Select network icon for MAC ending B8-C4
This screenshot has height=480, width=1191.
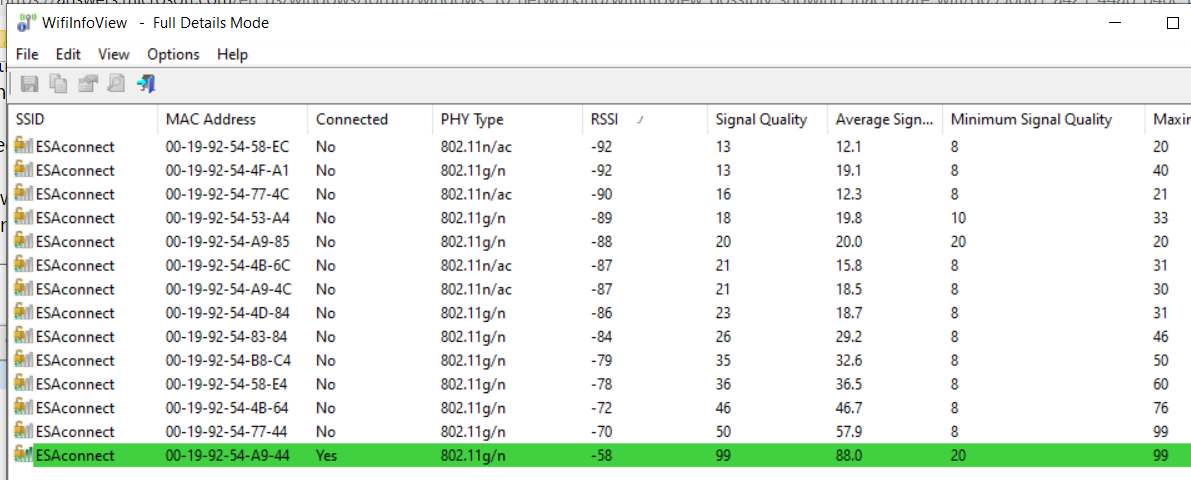[24, 360]
